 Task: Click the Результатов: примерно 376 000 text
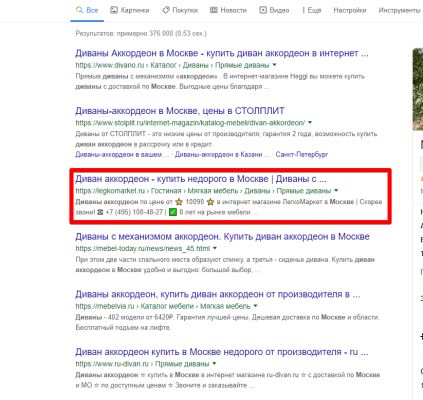coord(141,34)
